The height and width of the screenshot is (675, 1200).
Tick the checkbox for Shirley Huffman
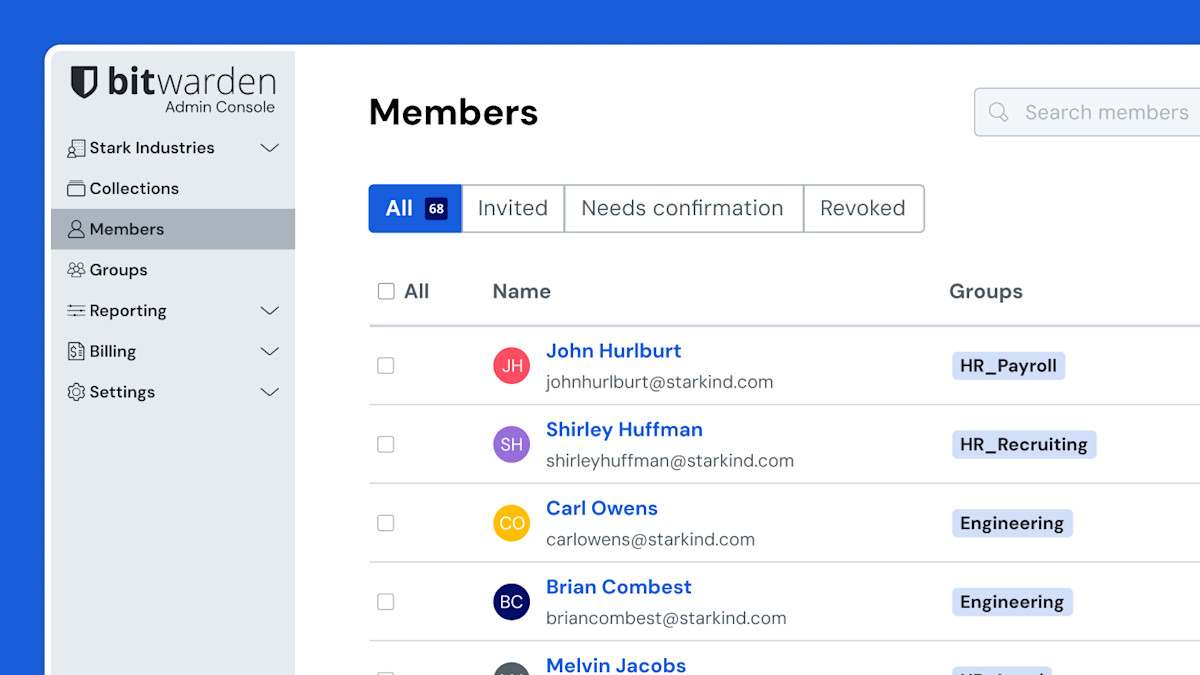(x=386, y=445)
